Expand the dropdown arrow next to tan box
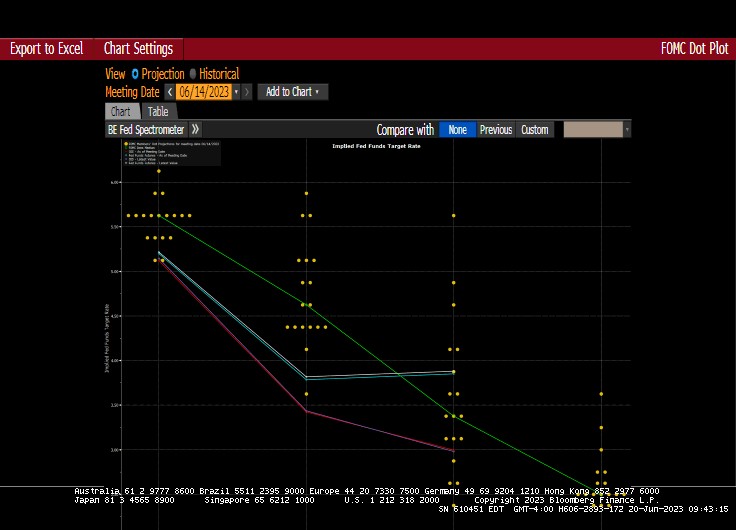 pos(627,130)
